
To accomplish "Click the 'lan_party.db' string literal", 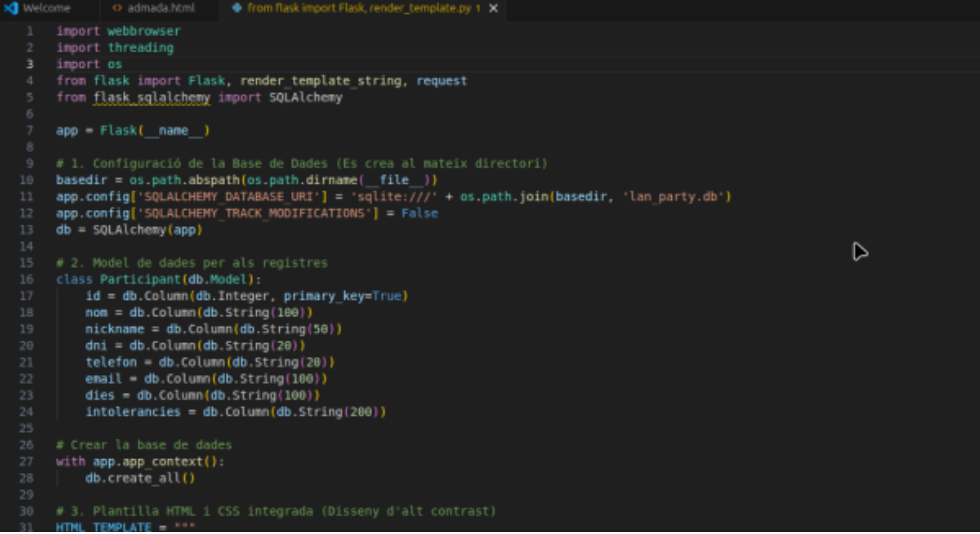I will [x=674, y=196].
